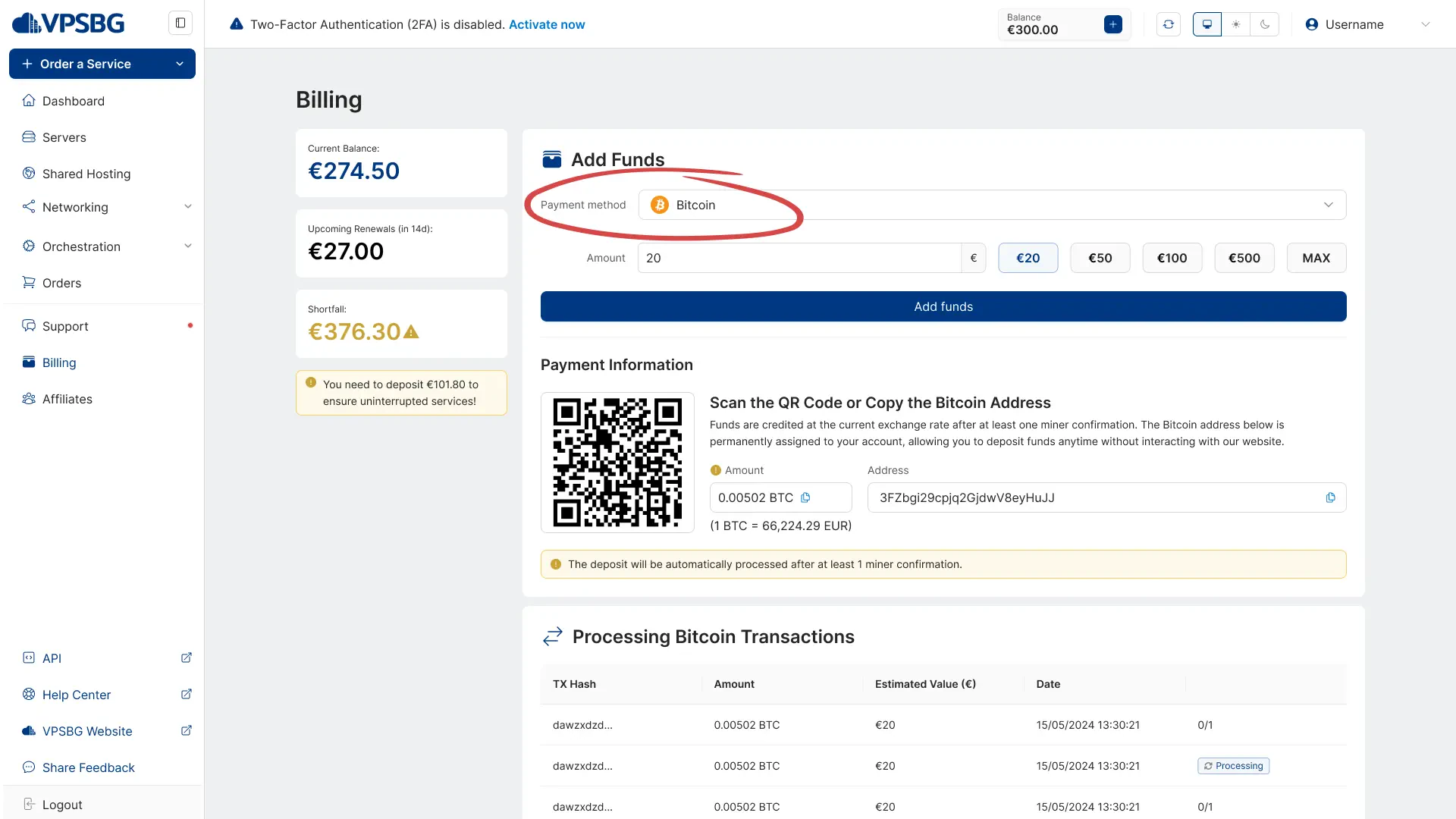Viewport: 1456px width, 819px height.
Task: Go to Affiliates in sidebar
Action: (x=67, y=399)
